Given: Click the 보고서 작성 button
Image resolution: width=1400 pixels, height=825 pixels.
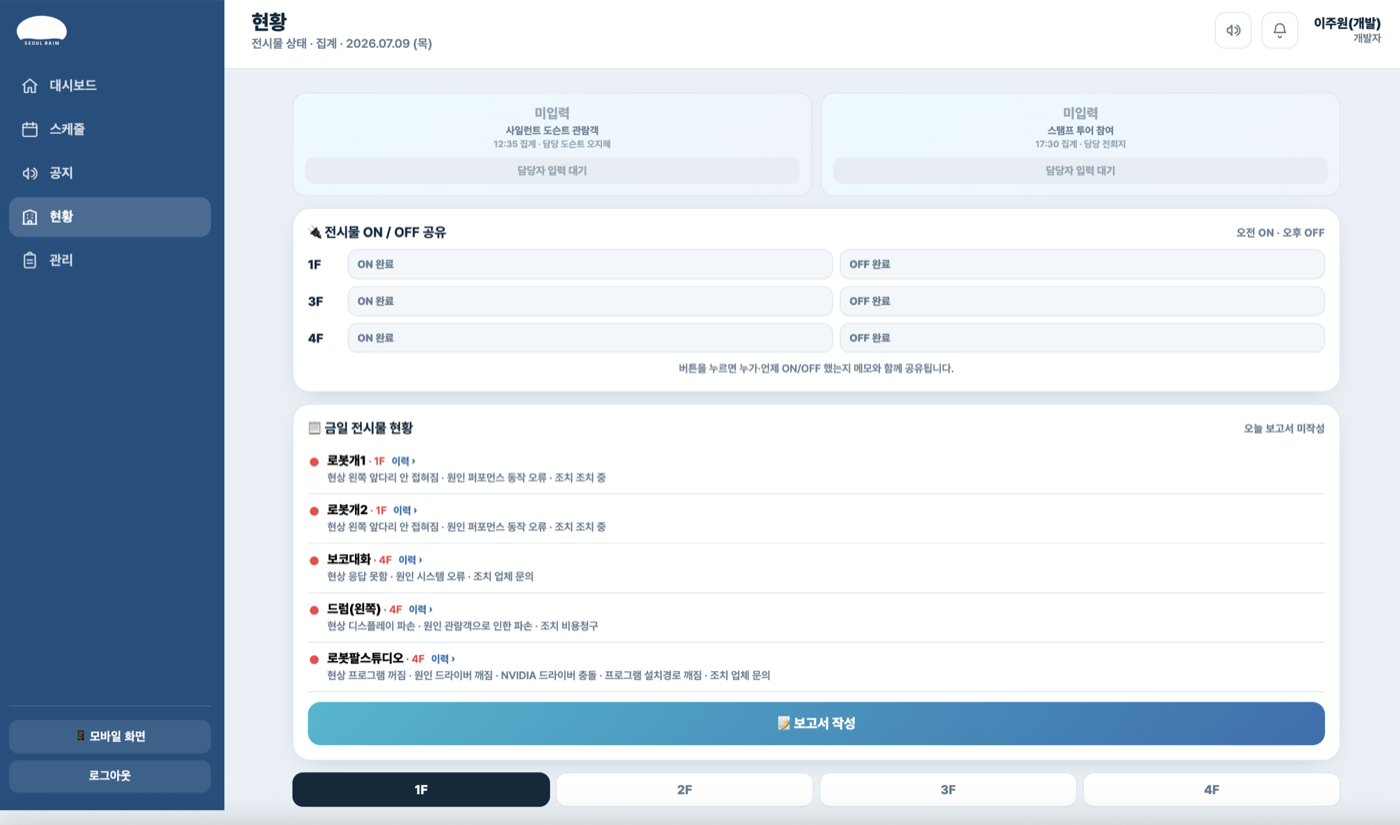Looking at the screenshot, I should pyautogui.click(x=816, y=723).
